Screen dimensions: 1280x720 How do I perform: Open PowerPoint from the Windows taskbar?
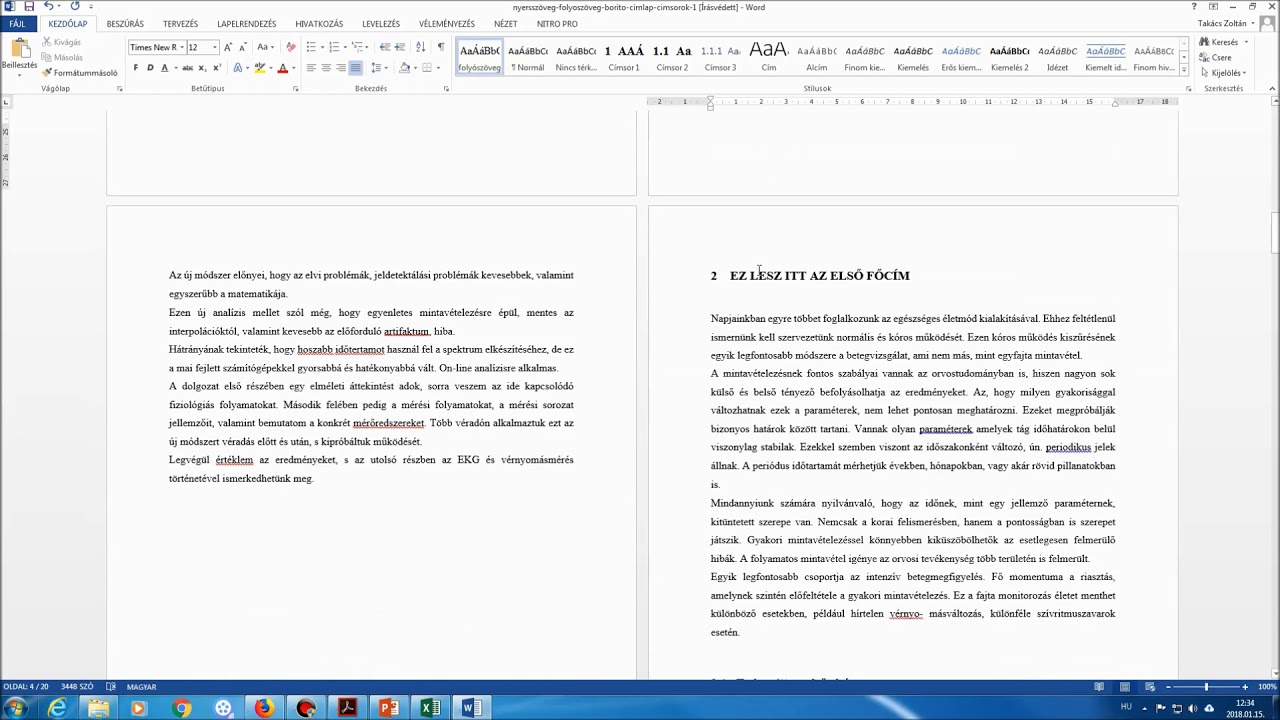pos(389,708)
